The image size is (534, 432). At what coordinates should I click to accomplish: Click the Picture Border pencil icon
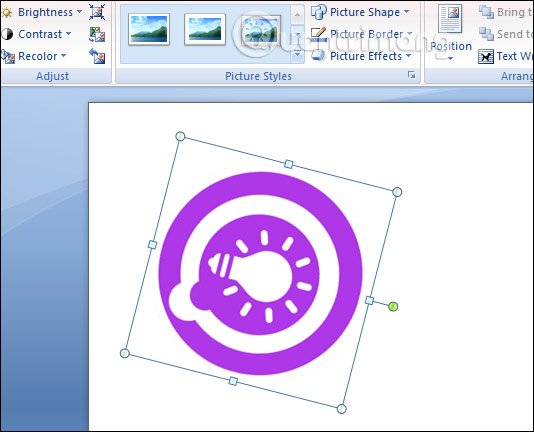click(319, 34)
